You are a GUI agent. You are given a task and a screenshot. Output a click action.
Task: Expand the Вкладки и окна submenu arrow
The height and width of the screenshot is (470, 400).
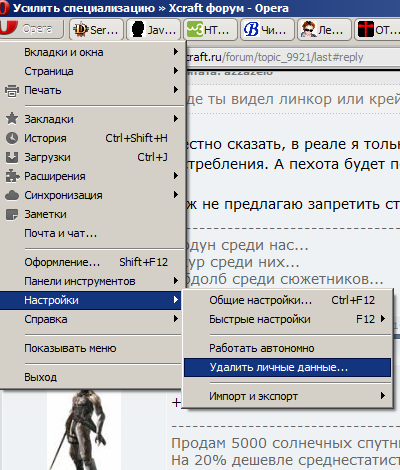176,52
